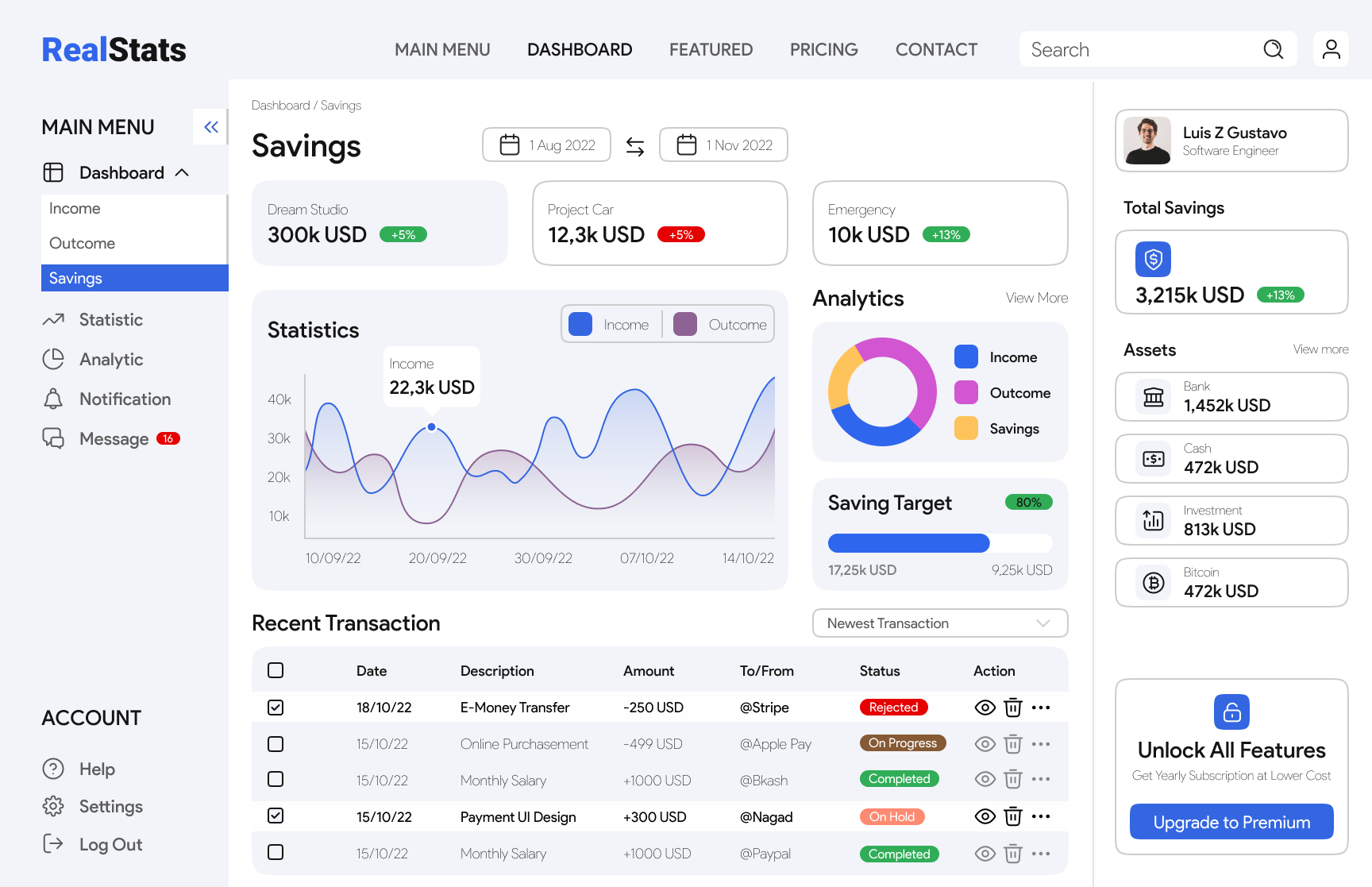The height and width of the screenshot is (887, 1372).
Task: Click the Upgrade to Premium button
Action: [x=1231, y=822]
